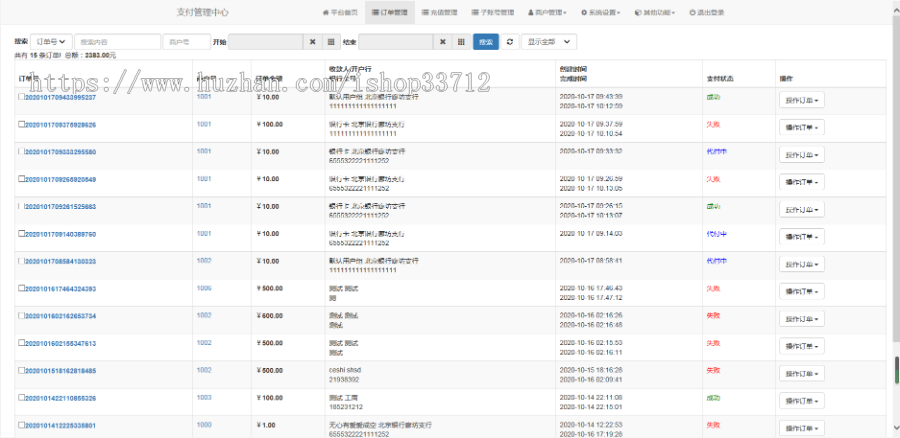
Task: Open 操作订单 dropdown for order 2020101518162818485
Action: coord(801,374)
